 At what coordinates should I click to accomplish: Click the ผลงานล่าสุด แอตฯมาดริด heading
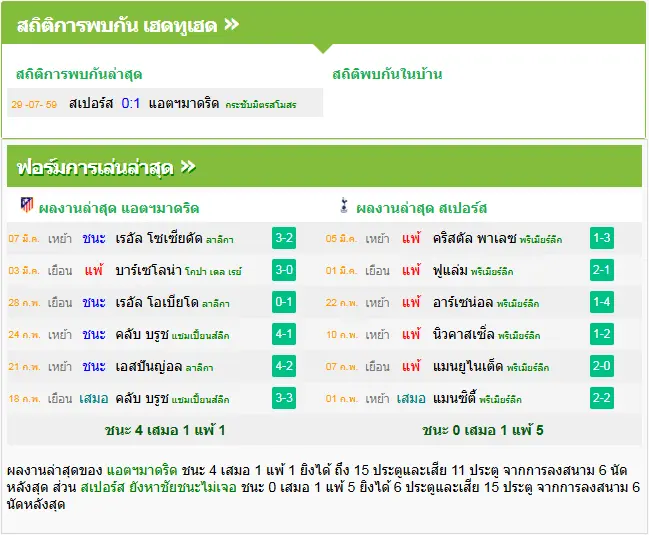coord(119,208)
